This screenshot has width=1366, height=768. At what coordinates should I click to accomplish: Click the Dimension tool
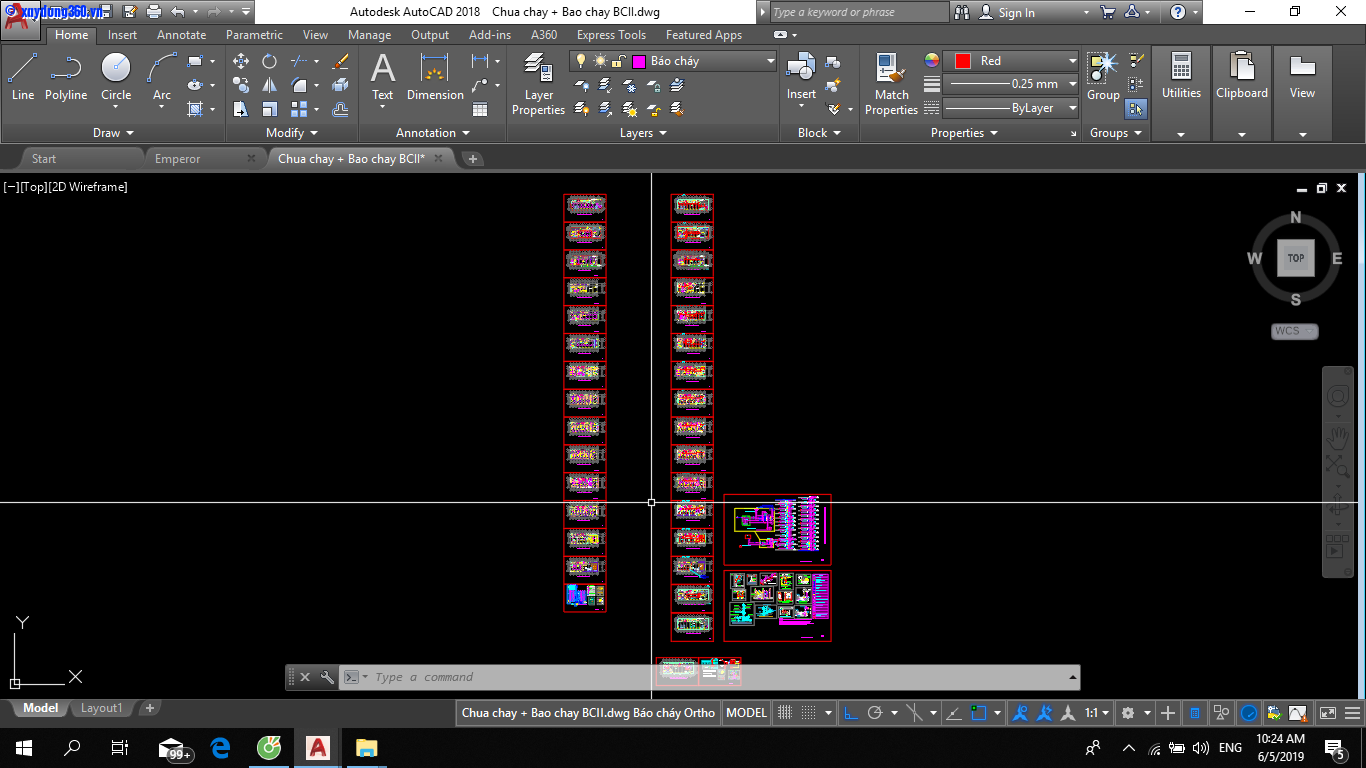(x=435, y=78)
